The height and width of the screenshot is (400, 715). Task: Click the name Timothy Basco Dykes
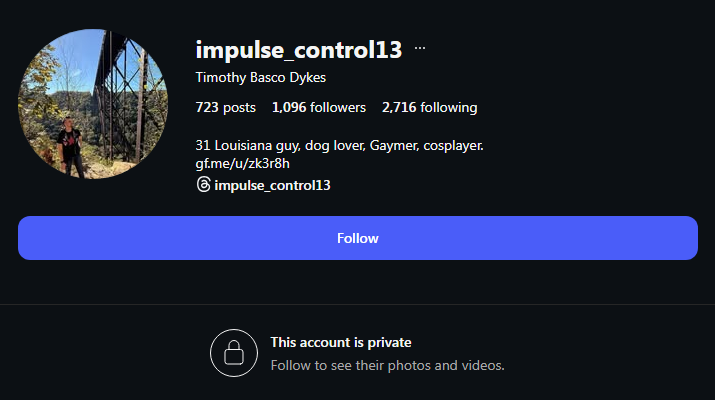pos(261,78)
